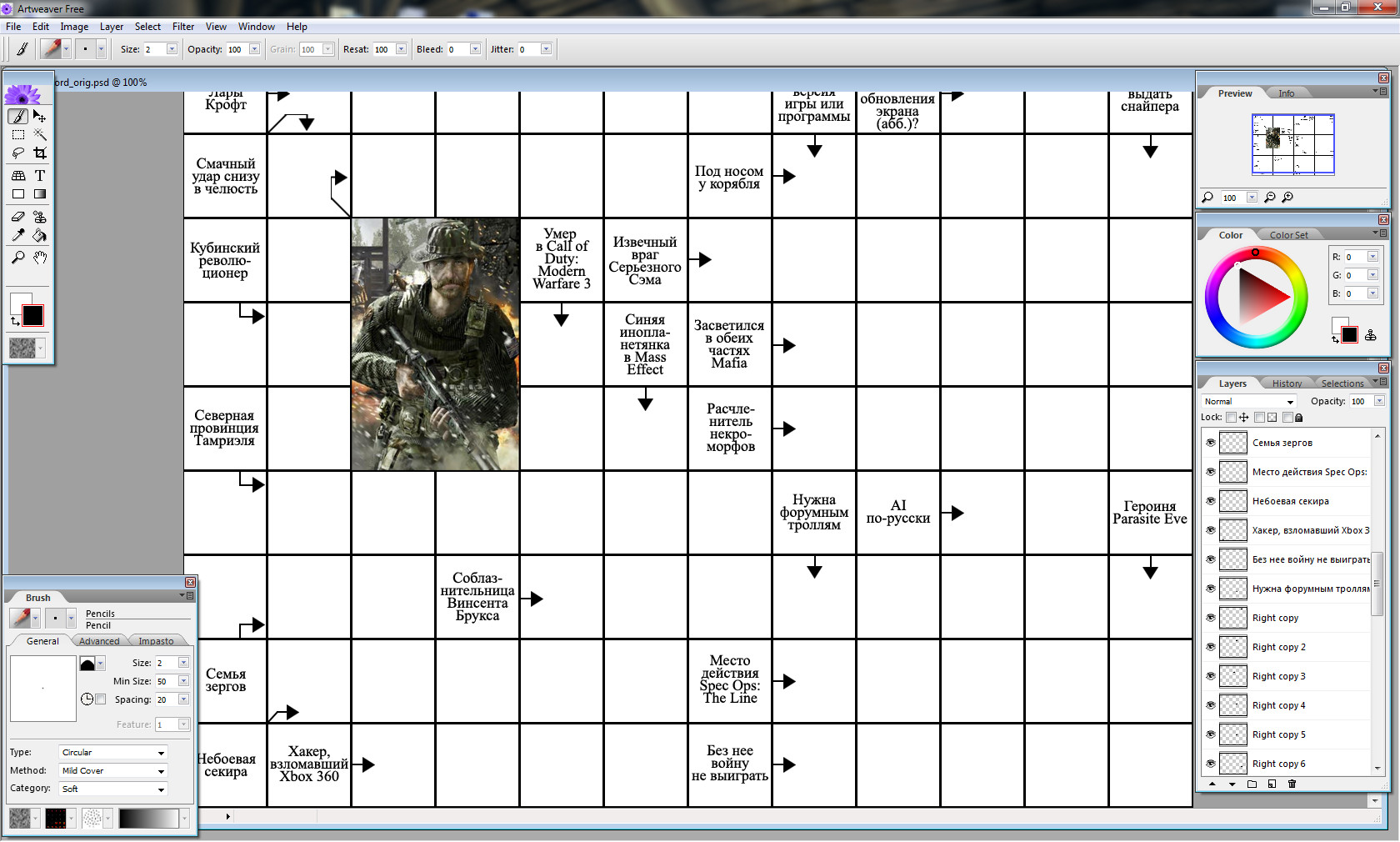This screenshot has height=842, width=1400.
Task: Zoom out in the Preview panel
Action: pos(1269,198)
